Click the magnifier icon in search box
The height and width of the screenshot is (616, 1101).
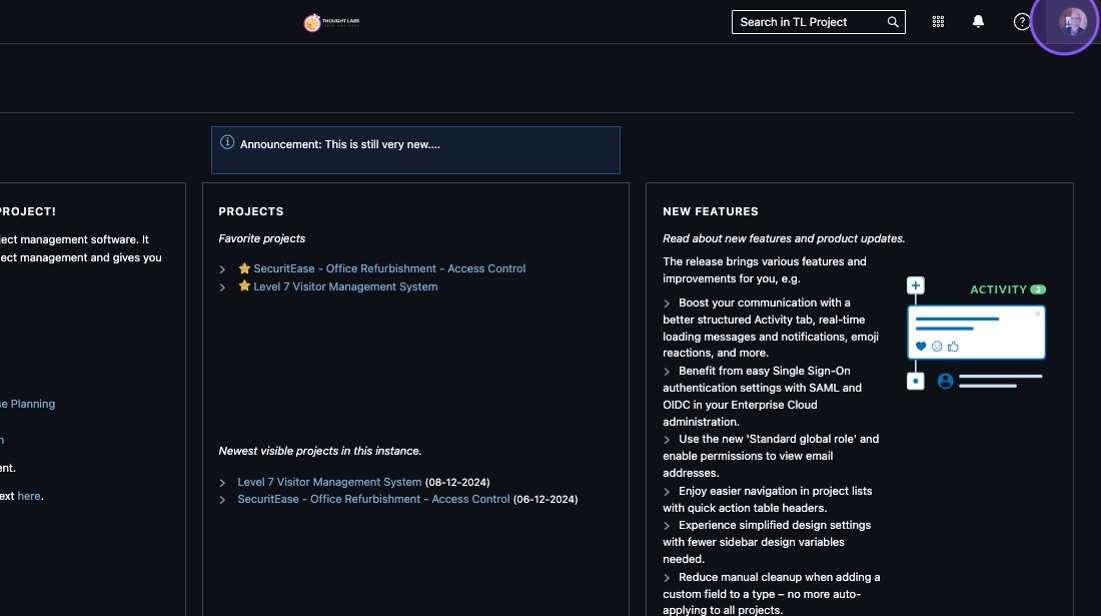(893, 22)
